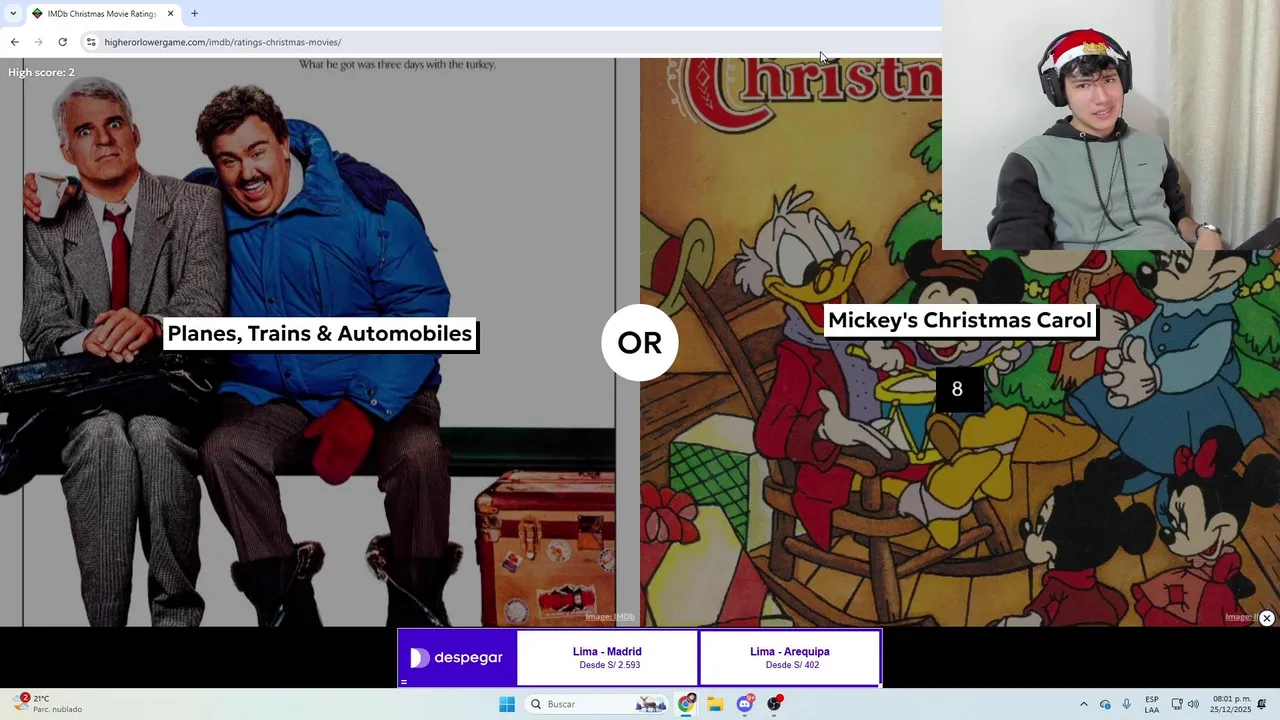Click the rating number 8
This screenshot has height=720, width=1280.
[x=957, y=389]
